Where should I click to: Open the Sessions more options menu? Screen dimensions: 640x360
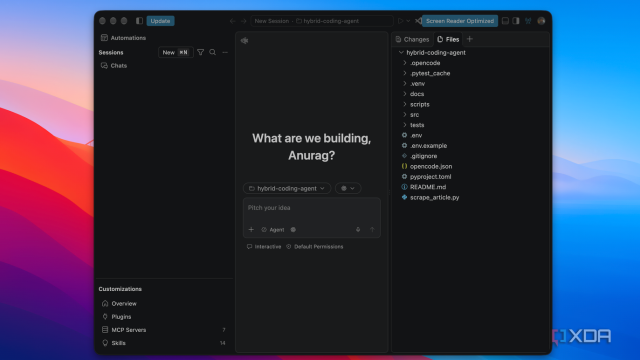(225, 52)
